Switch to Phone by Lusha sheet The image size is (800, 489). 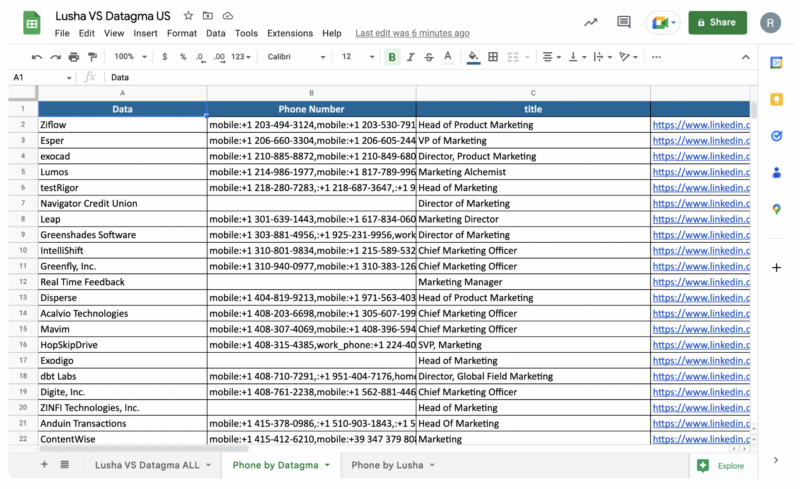(x=392, y=465)
